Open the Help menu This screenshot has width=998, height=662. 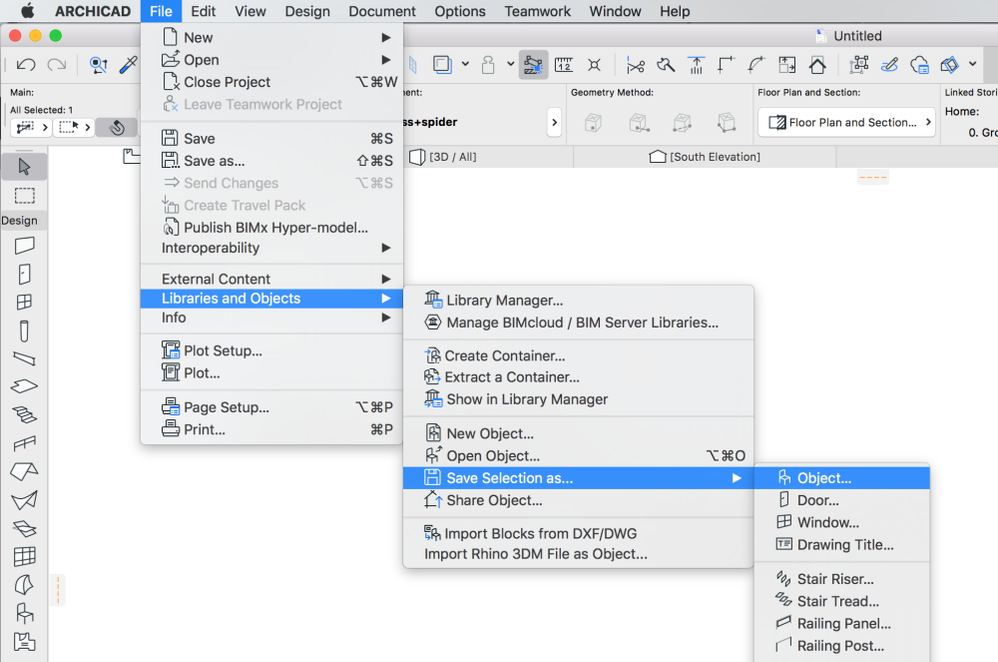(675, 11)
